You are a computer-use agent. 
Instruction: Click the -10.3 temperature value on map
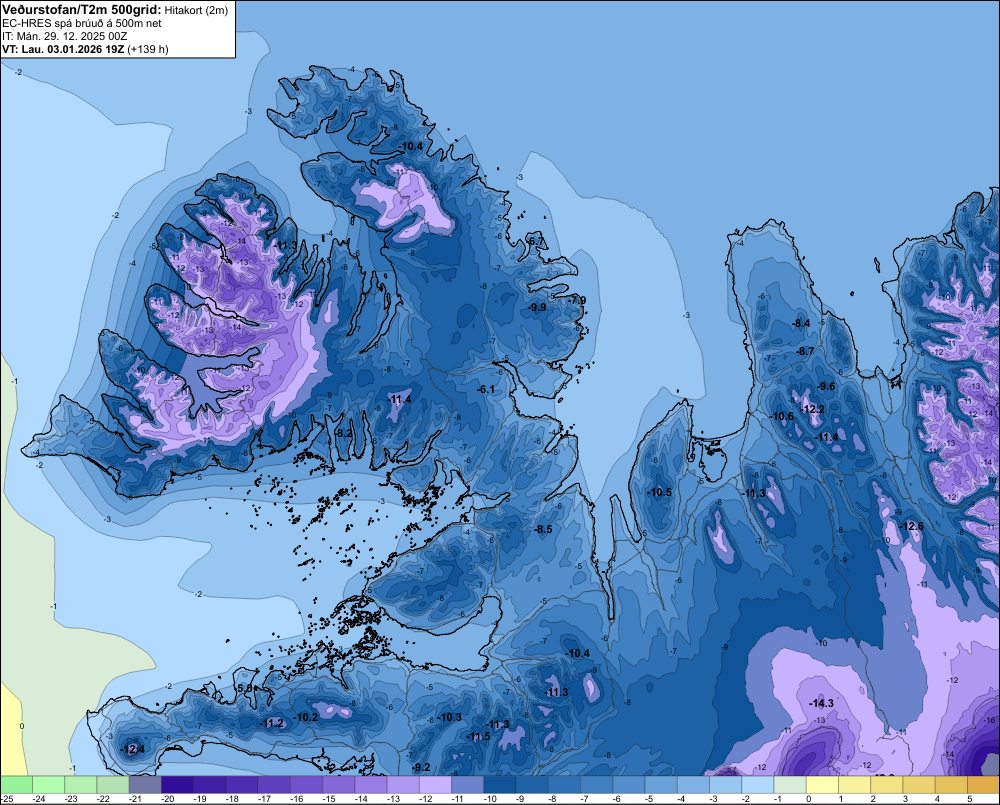450,717
